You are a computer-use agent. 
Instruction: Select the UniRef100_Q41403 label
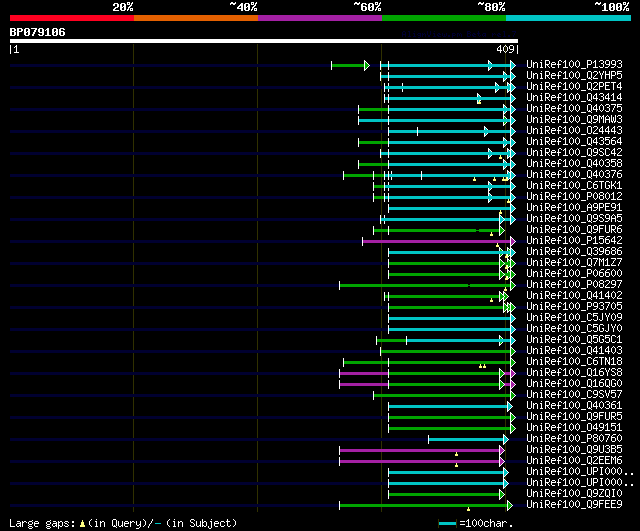tap(574, 351)
